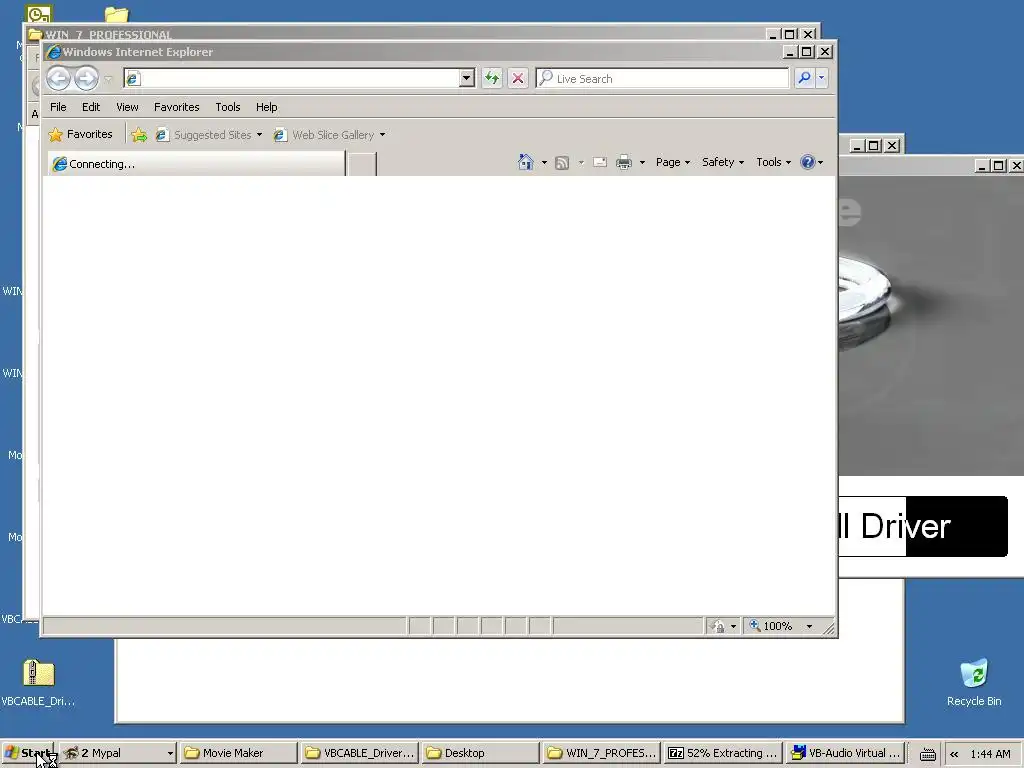Click the Start button
Image resolution: width=1024 pixels, height=768 pixels.
27,753
